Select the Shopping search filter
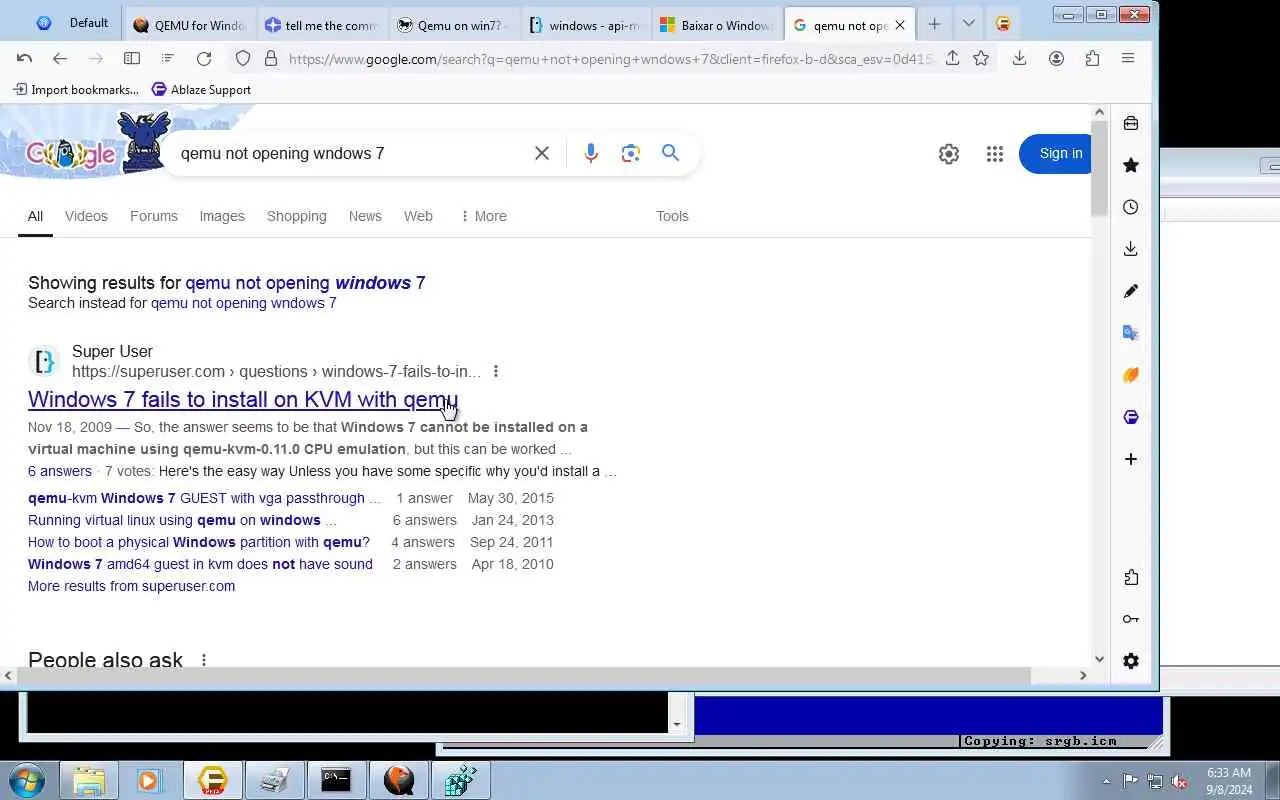This screenshot has height=800, width=1280. pyautogui.click(x=296, y=216)
